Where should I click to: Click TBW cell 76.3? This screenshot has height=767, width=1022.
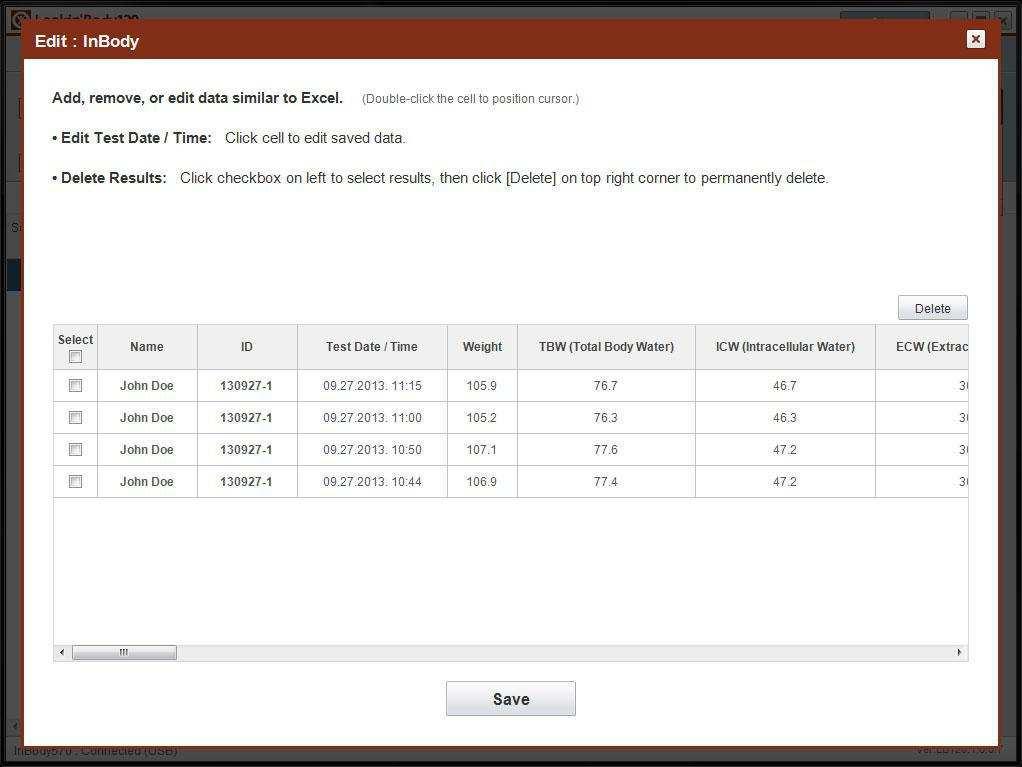click(x=606, y=418)
